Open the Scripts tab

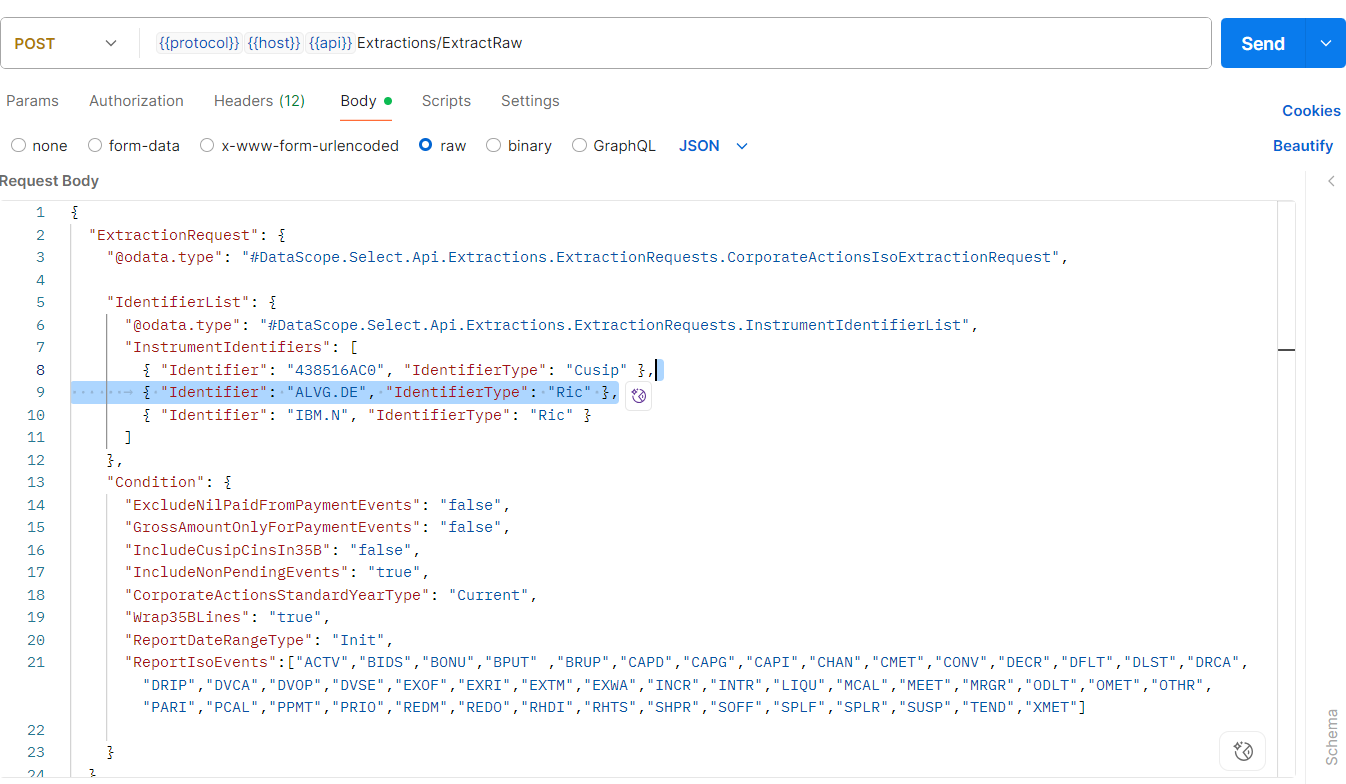point(446,101)
